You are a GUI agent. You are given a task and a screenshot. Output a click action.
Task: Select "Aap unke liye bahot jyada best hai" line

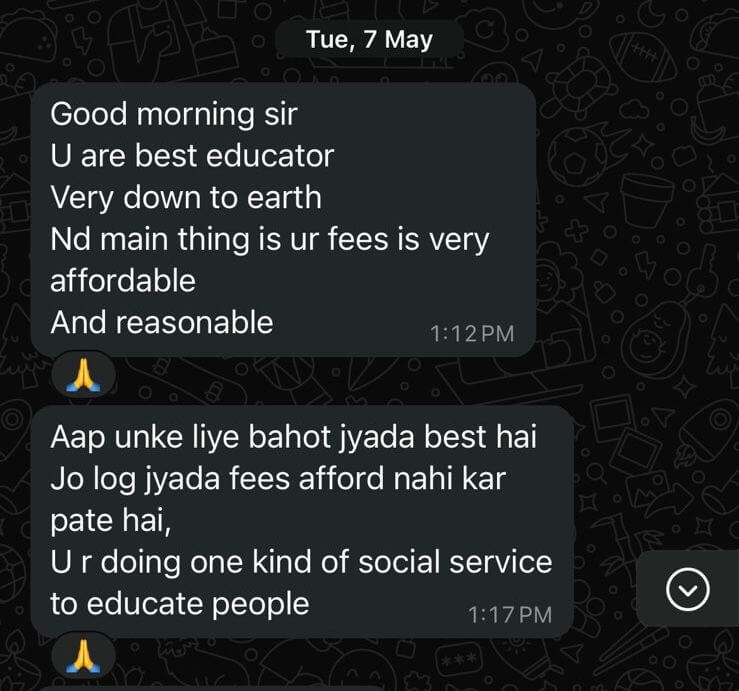[x=293, y=437]
